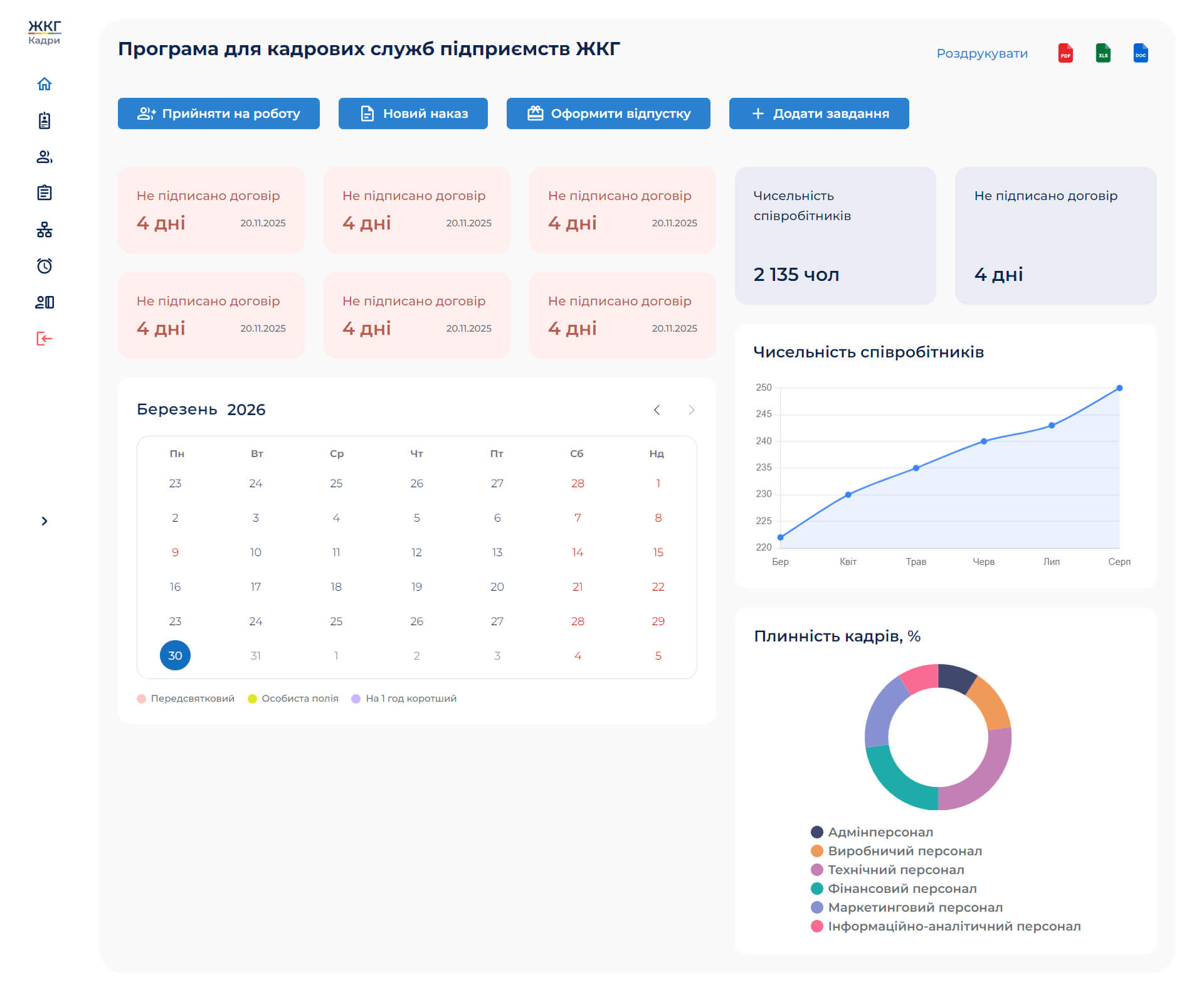Select Адмінперсонал legend color dot
The height and width of the screenshot is (992, 1204).
click(x=816, y=832)
